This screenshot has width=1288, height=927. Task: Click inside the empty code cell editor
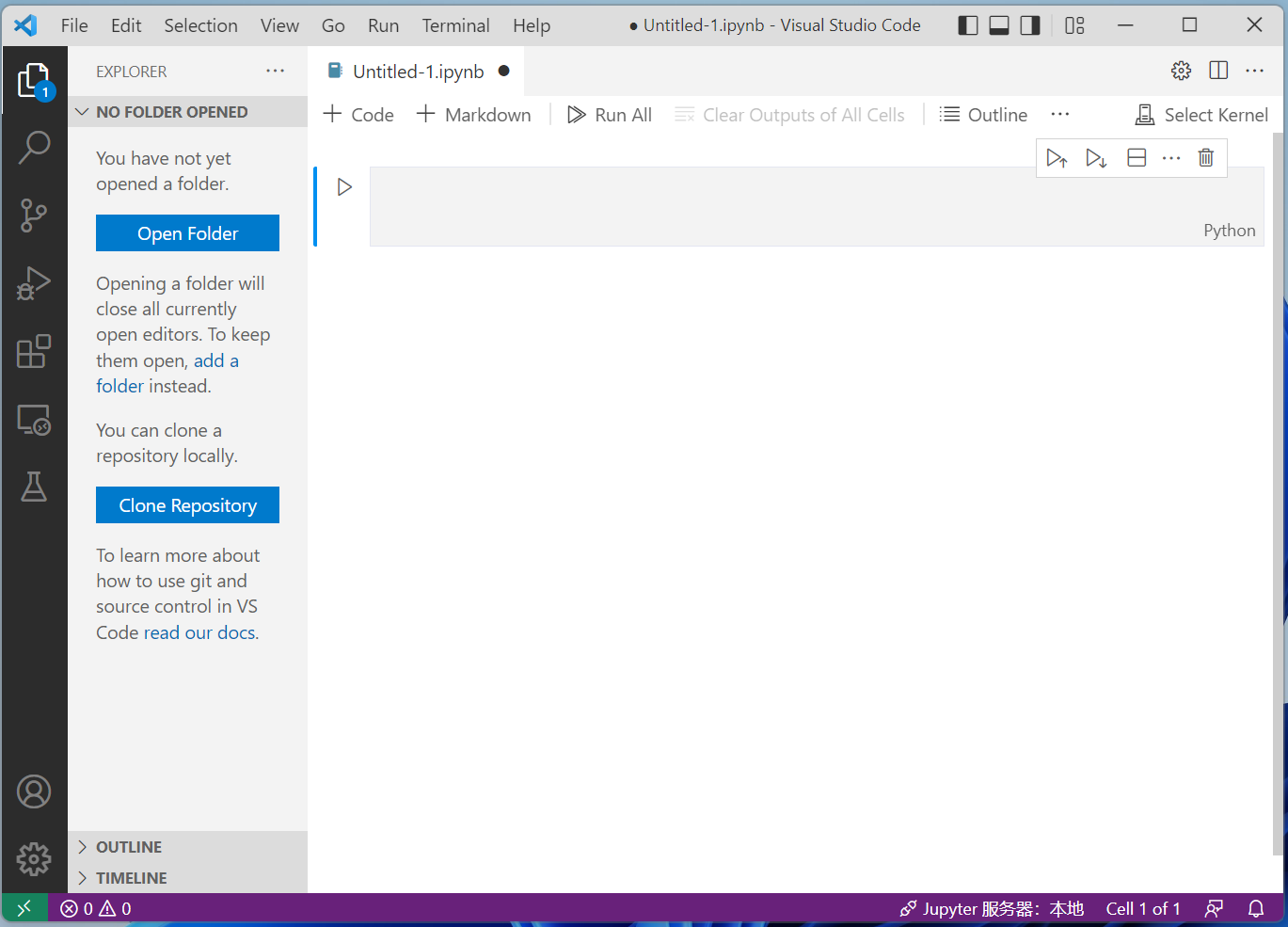(815, 207)
